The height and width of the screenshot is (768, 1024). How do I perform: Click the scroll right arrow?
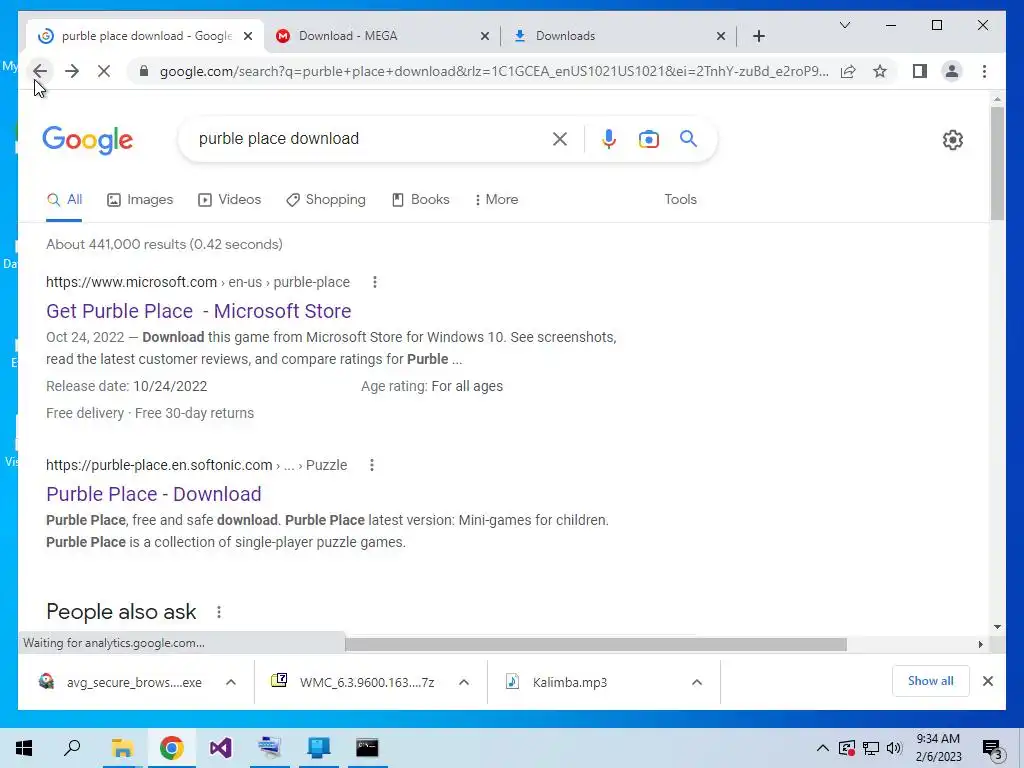tap(980, 645)
